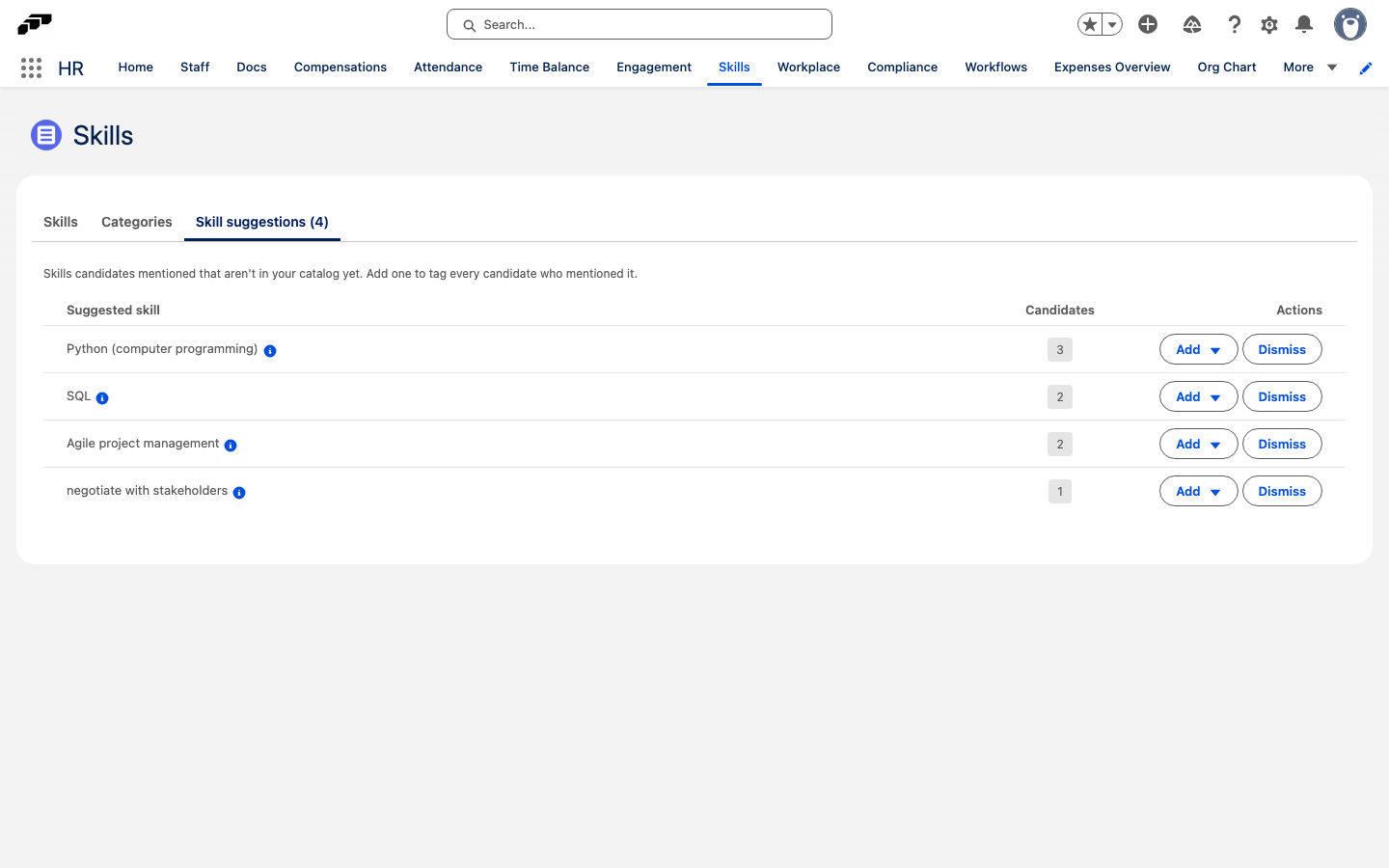Click the edit navigation pencil icon
1389x868 pixels.
point(1366,68)
